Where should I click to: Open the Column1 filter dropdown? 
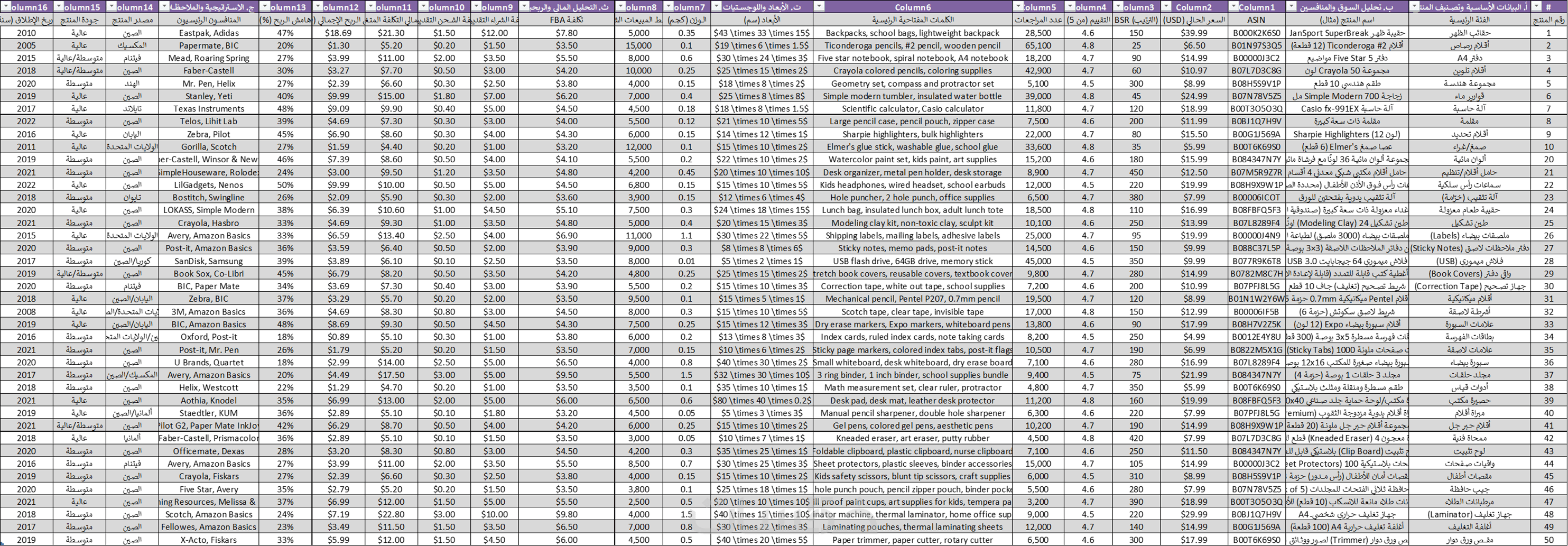pyautogui.click(x=1233, y=7)
